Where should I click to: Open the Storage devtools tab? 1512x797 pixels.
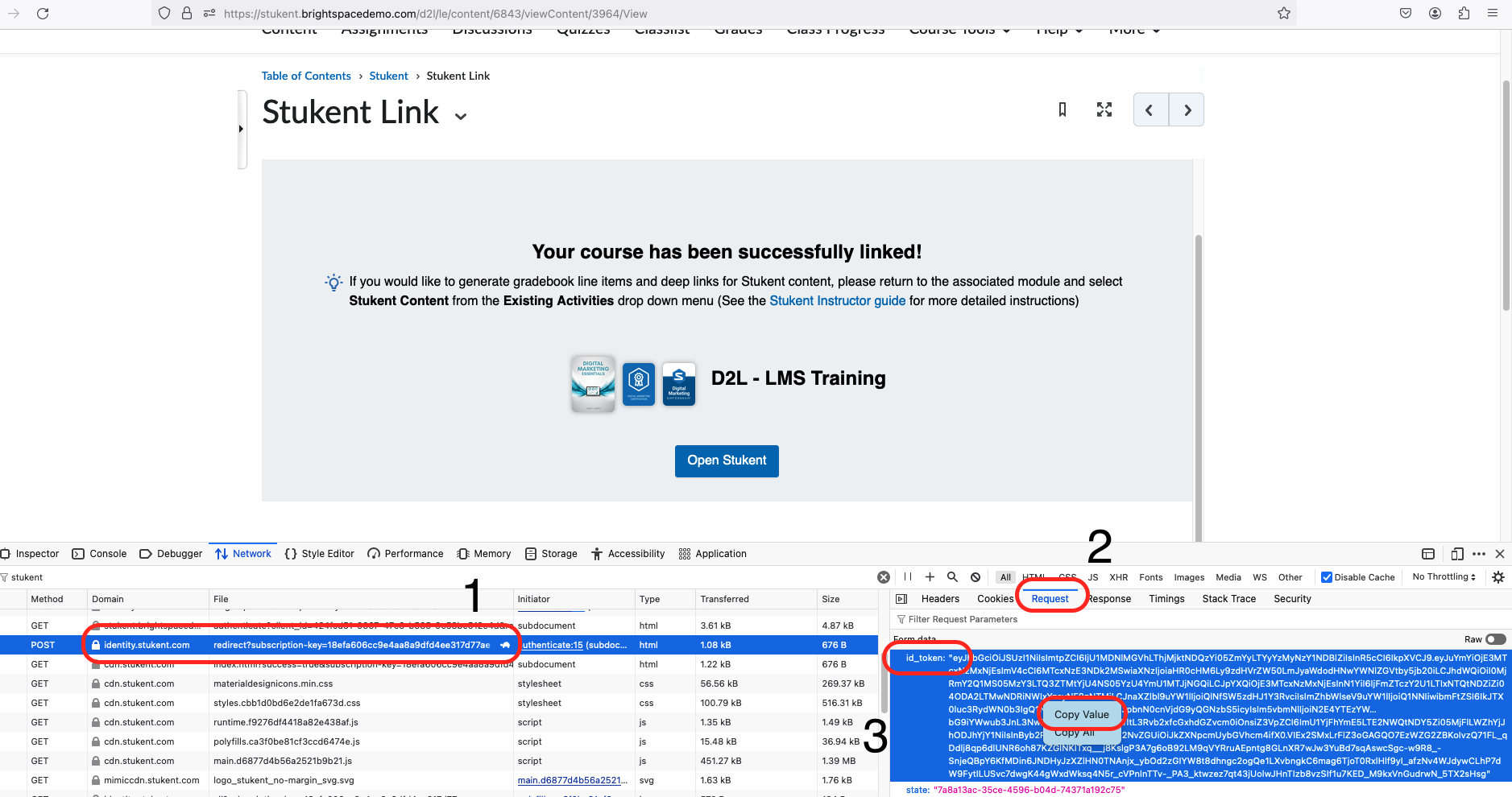pos(552,554)
